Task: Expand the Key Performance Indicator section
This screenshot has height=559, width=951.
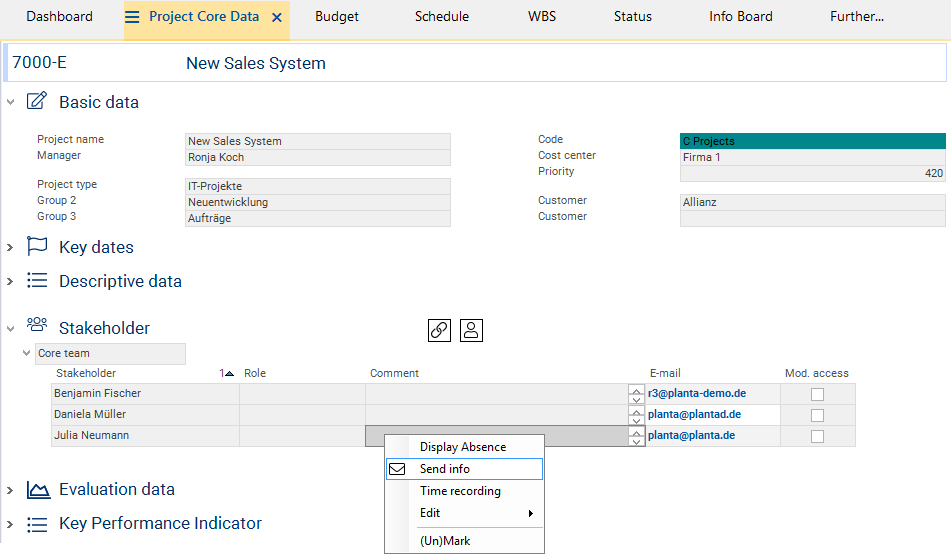Action: coord(10,524)
